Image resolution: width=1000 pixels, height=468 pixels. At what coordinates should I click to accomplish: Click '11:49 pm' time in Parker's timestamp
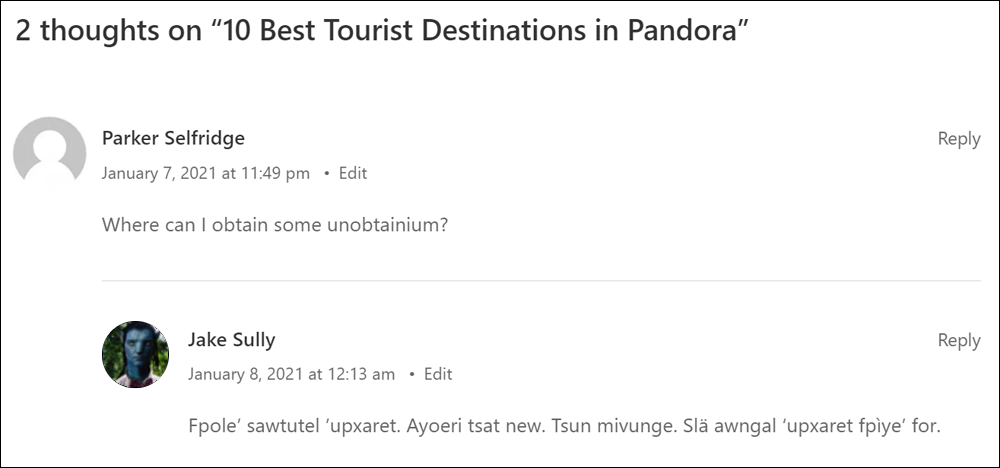275,173
